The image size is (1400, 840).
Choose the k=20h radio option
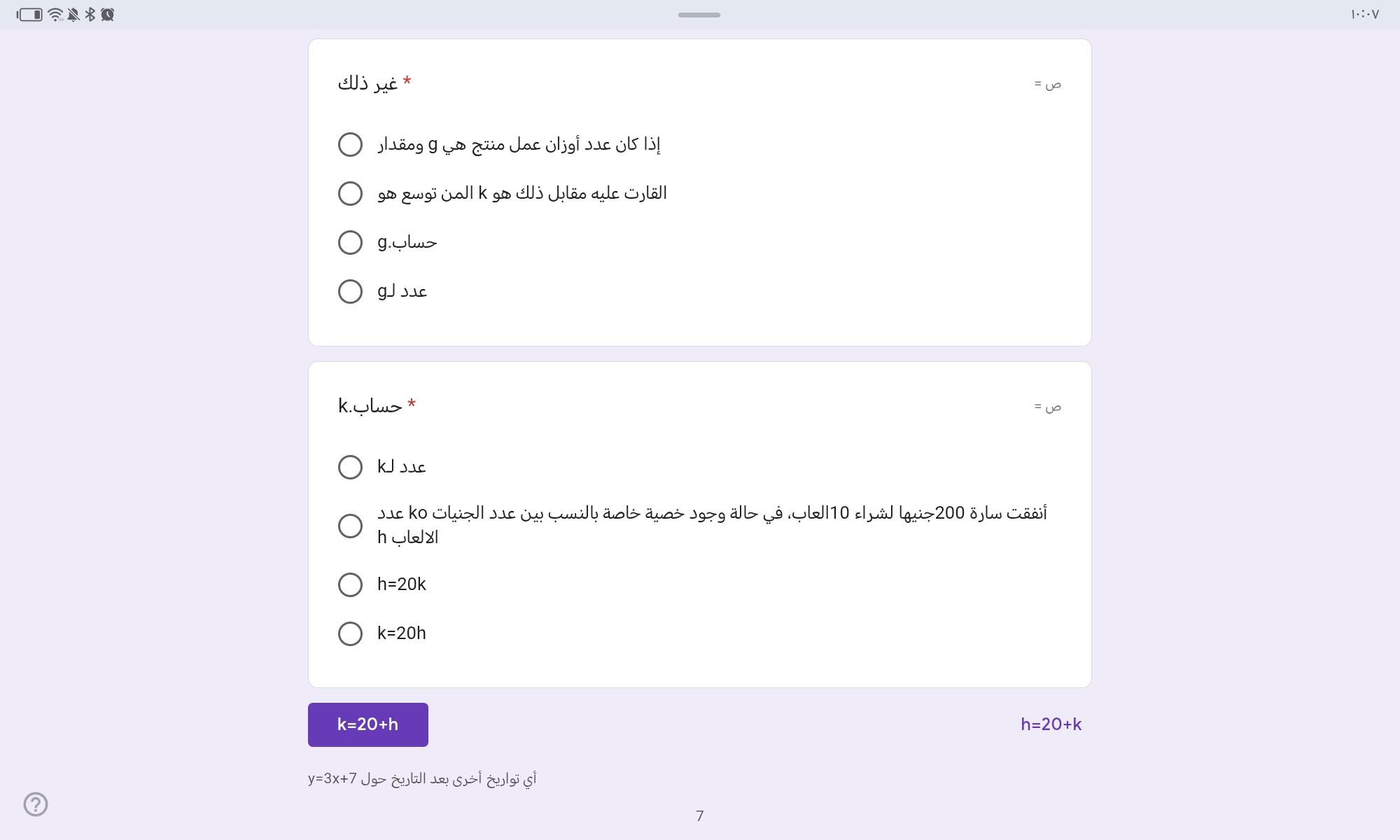click(350, 633)
